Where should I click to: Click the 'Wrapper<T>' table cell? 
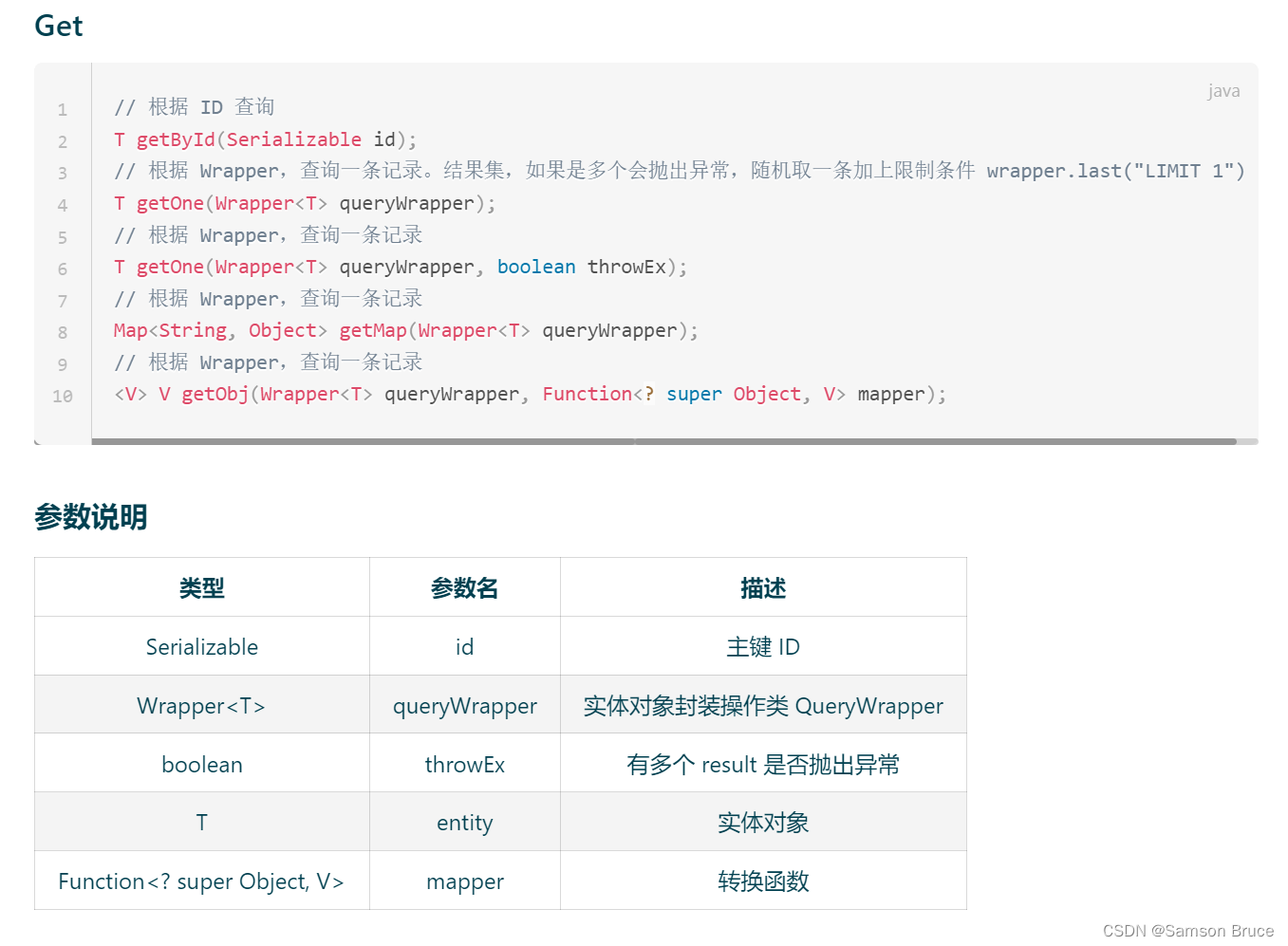pyautogui.click(x=202, y=705)
